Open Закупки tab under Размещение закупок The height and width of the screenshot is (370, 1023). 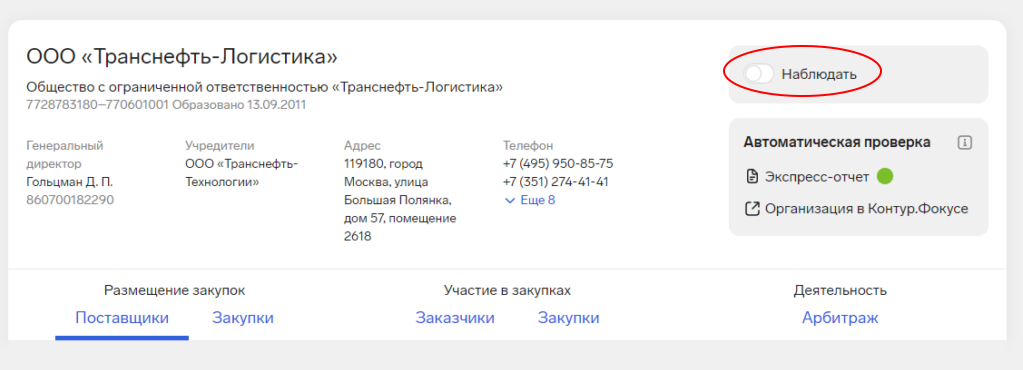(243, 318)
